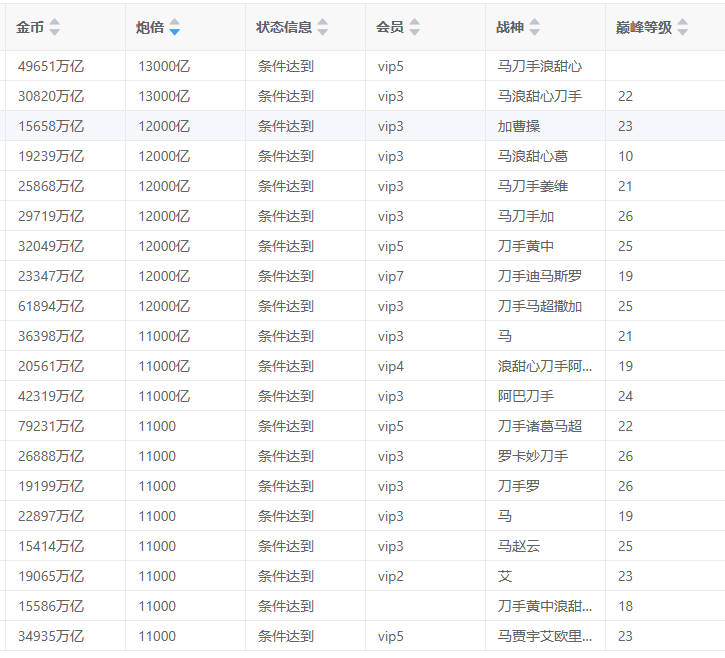
Task: Open the 加曹操 战神 entry
Action: pyautogui.click(x=519, y=126)
